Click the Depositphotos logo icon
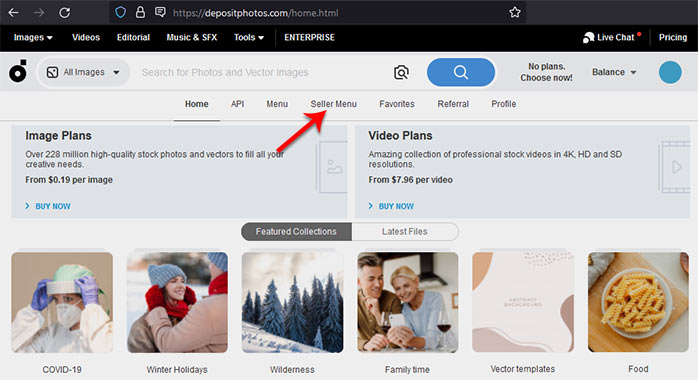This screenshot has height=389, width=698. (x=18, y=71)
